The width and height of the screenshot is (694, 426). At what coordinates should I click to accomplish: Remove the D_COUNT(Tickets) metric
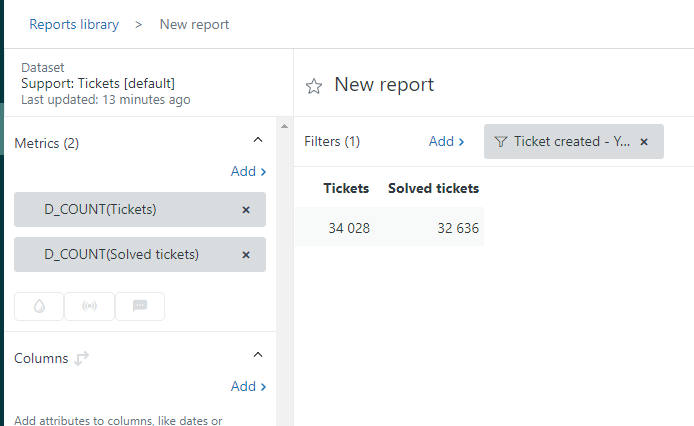(246, 210)
